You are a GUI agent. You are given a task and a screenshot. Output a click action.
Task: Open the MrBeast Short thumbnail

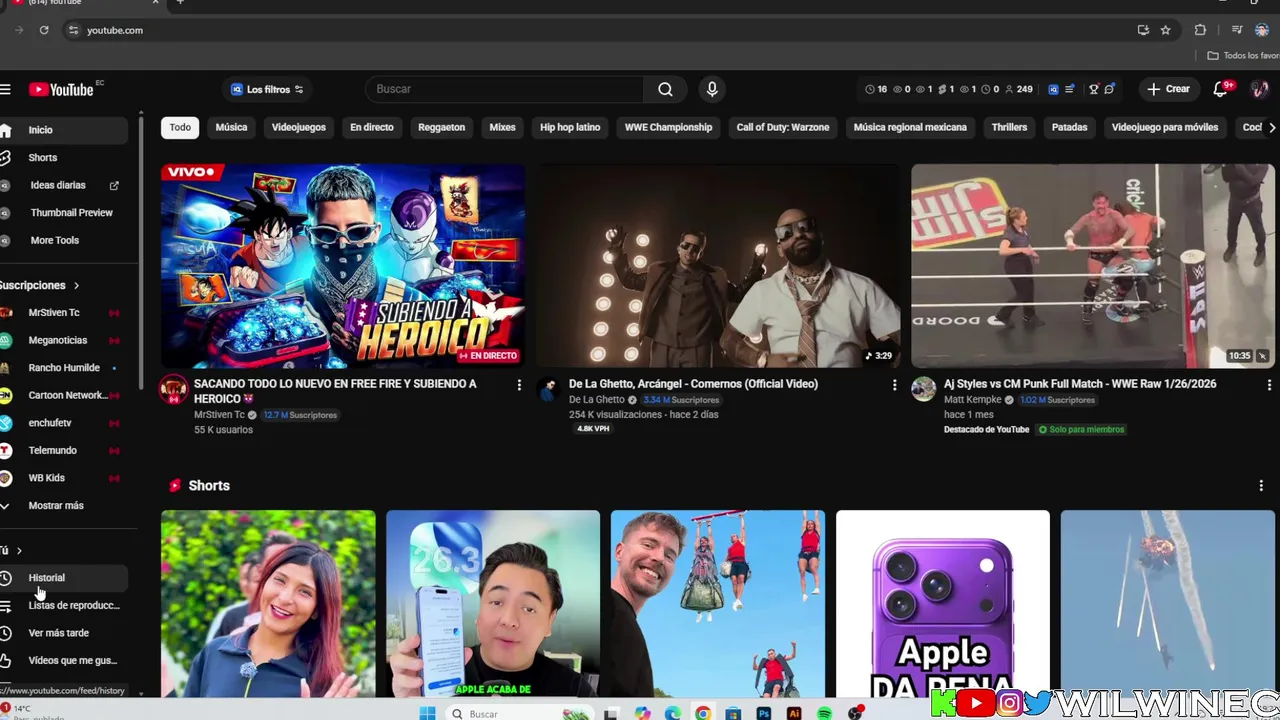click(718, 604)
